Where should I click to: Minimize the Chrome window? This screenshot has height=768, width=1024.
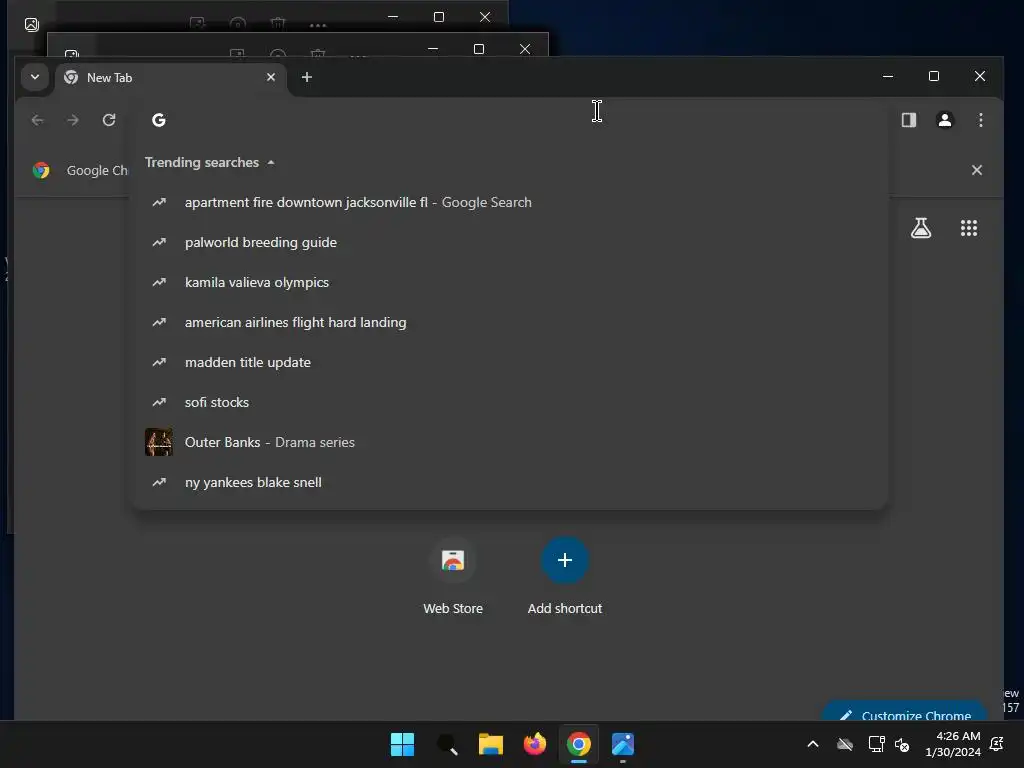[x=888, y=76]
